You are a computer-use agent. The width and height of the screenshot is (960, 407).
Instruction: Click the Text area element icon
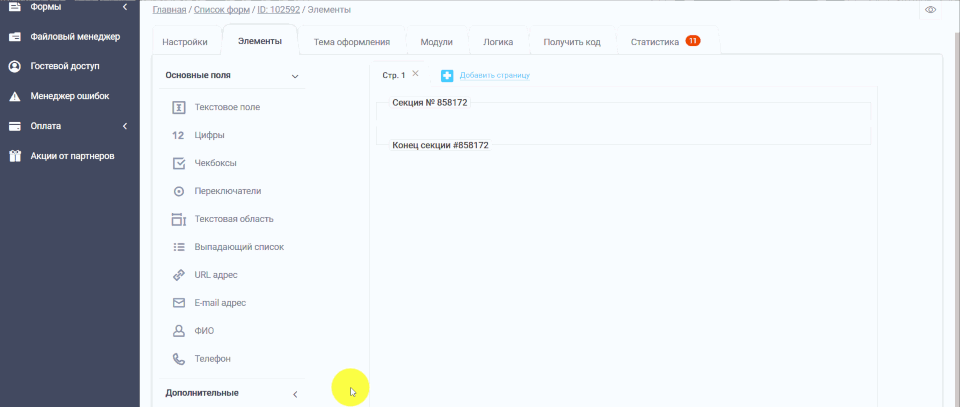179,219
